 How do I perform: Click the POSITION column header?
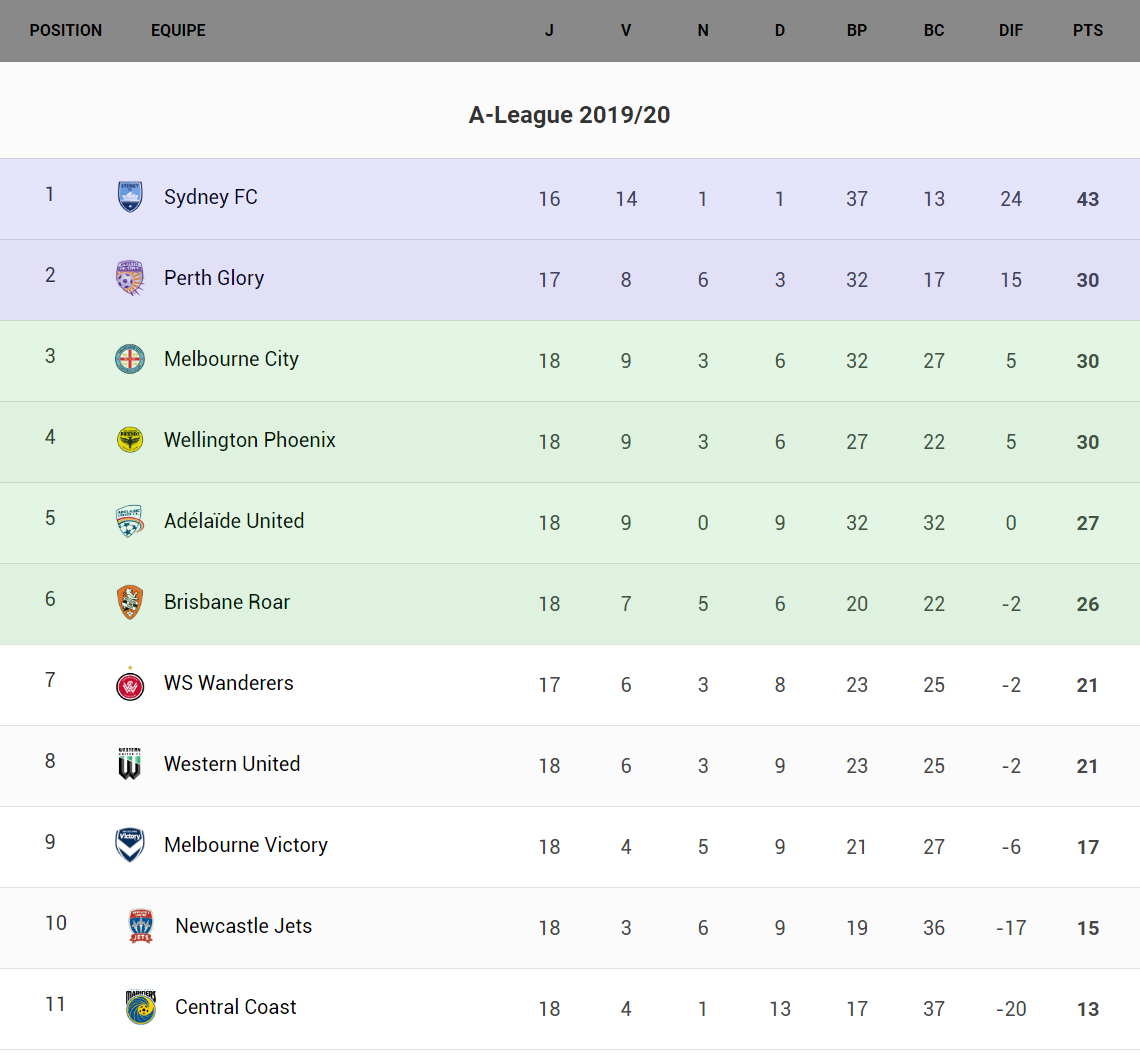[x=66, y=30]
